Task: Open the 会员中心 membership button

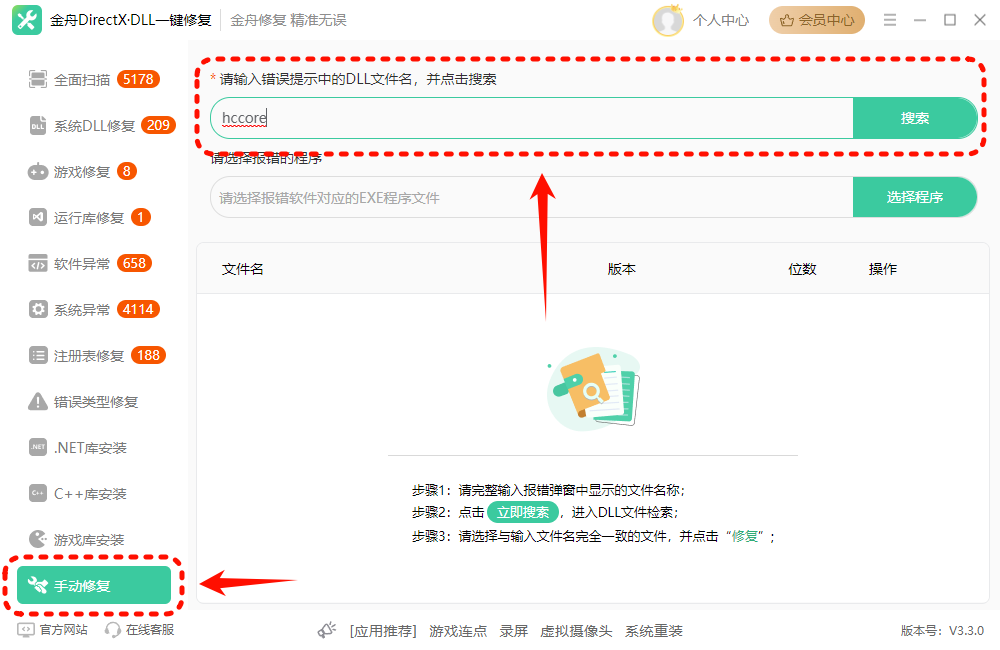Action: [x=816, y=20]
